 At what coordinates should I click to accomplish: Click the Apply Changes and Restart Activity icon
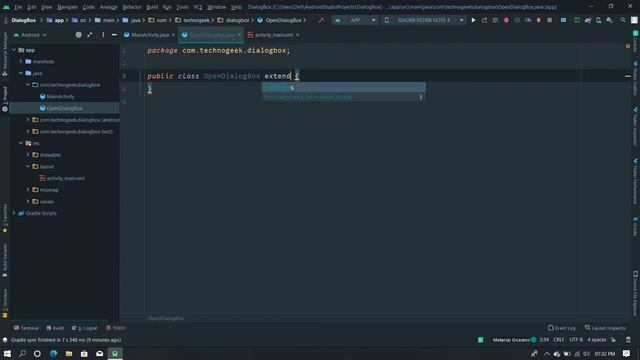coord(484,20)
